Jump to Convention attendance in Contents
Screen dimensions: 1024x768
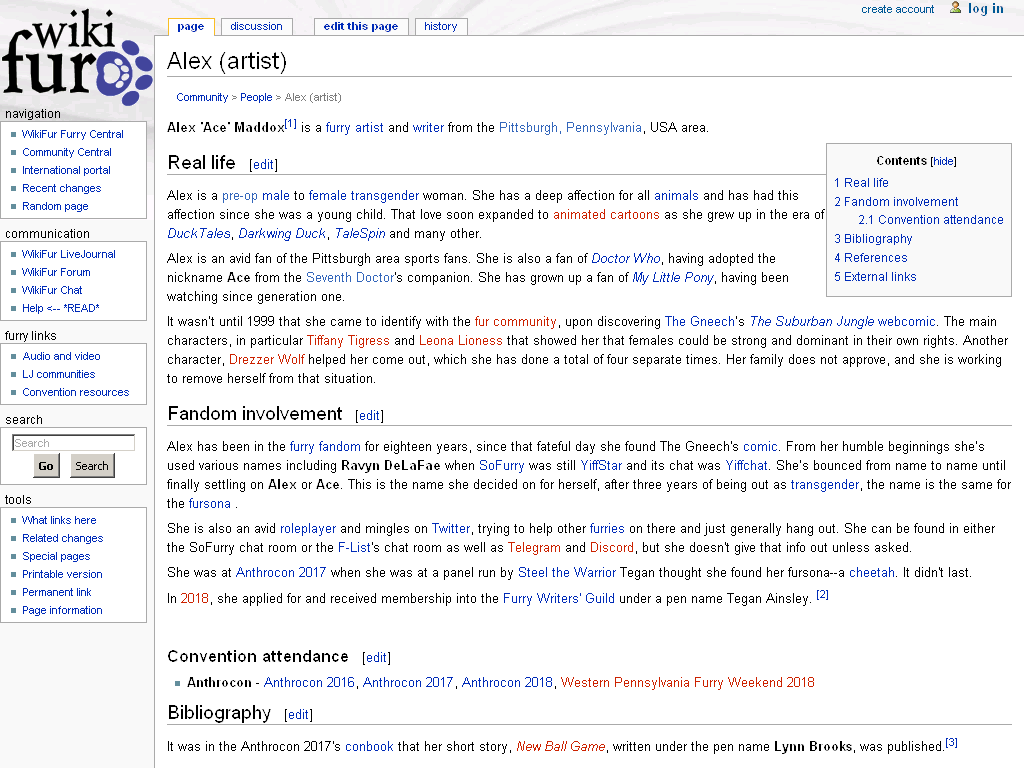pos(931,220)
